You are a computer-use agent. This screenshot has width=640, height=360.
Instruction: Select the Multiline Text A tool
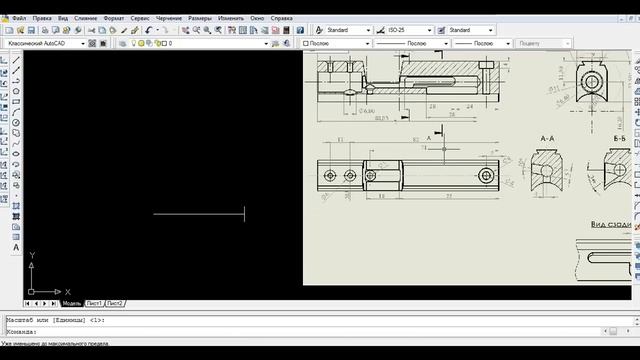click(16, 247)
